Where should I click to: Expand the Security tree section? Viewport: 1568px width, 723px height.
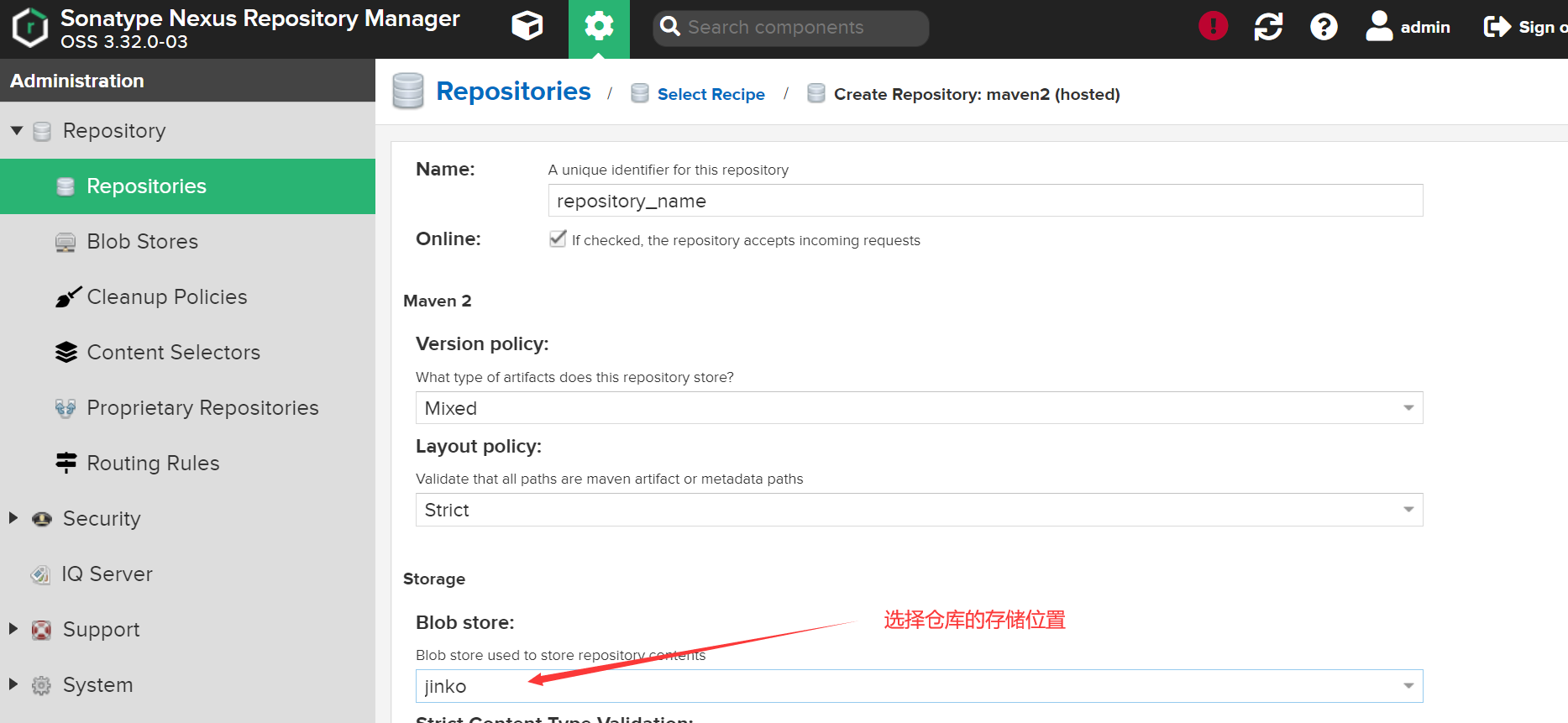coord(13,518)
